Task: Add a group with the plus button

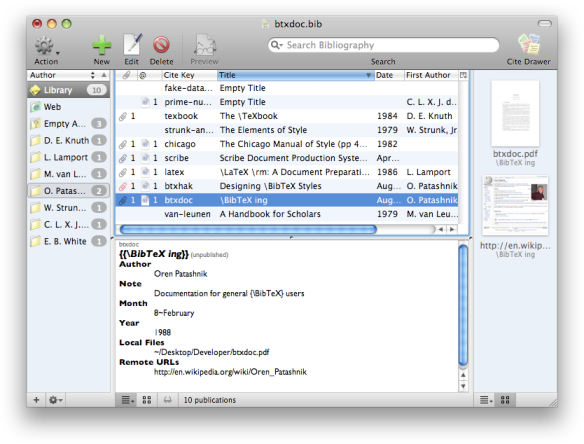Action: pos(36,400)
